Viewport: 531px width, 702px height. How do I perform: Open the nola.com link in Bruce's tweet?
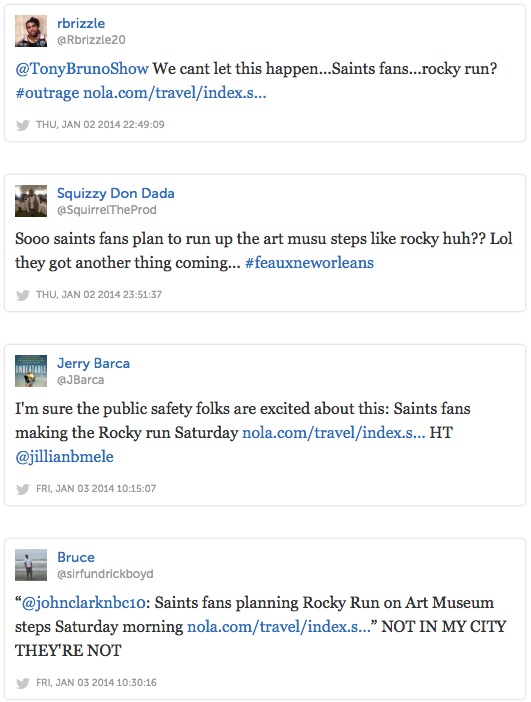[x=278, y=626]
